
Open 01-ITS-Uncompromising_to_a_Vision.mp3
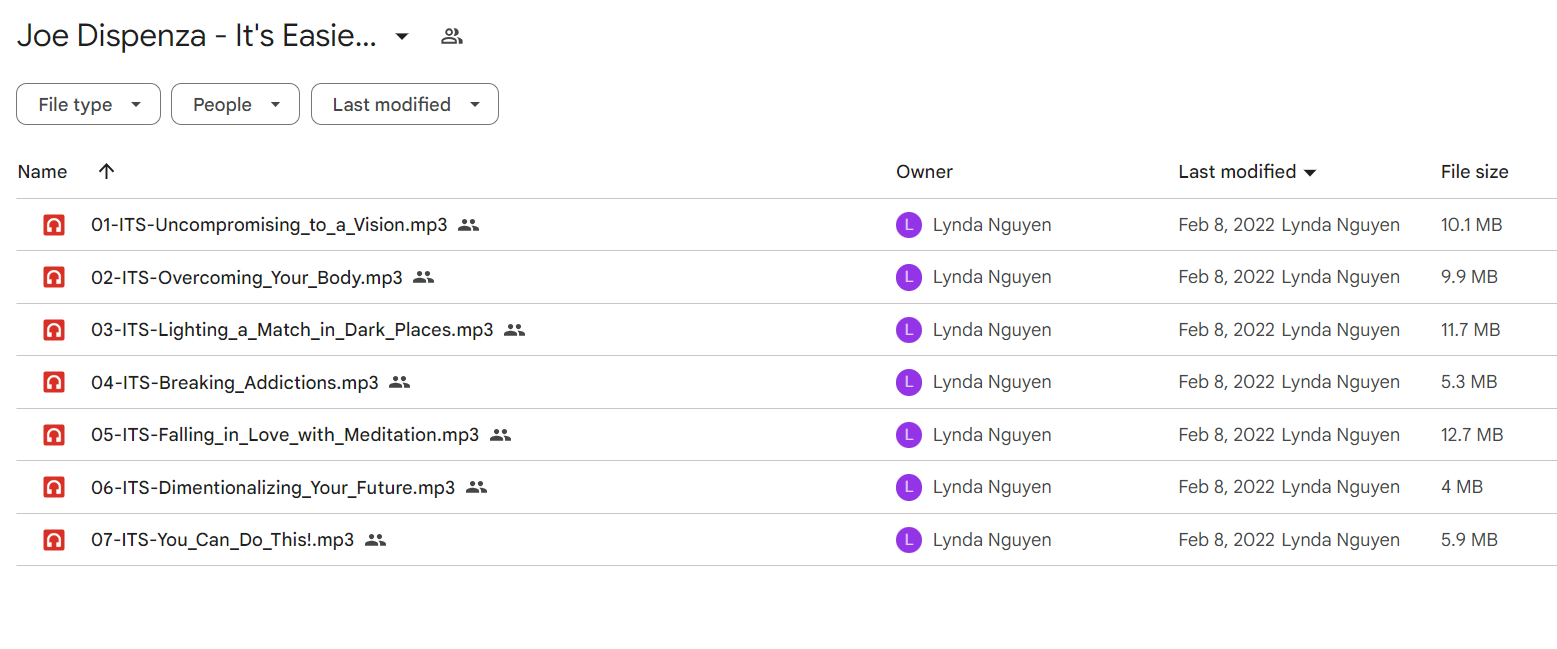point(269,225)
